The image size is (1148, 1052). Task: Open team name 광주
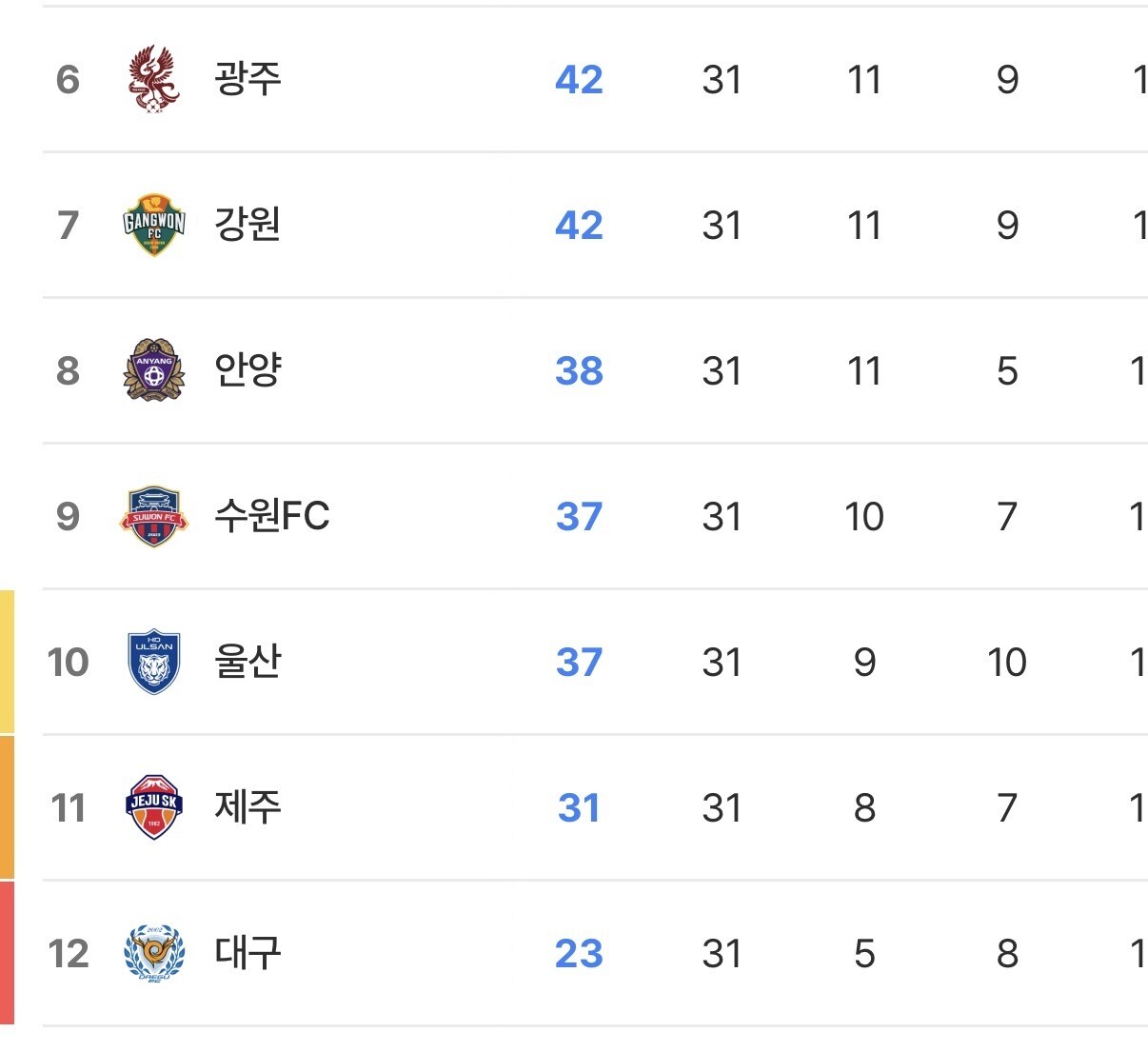tap(247, 79)
